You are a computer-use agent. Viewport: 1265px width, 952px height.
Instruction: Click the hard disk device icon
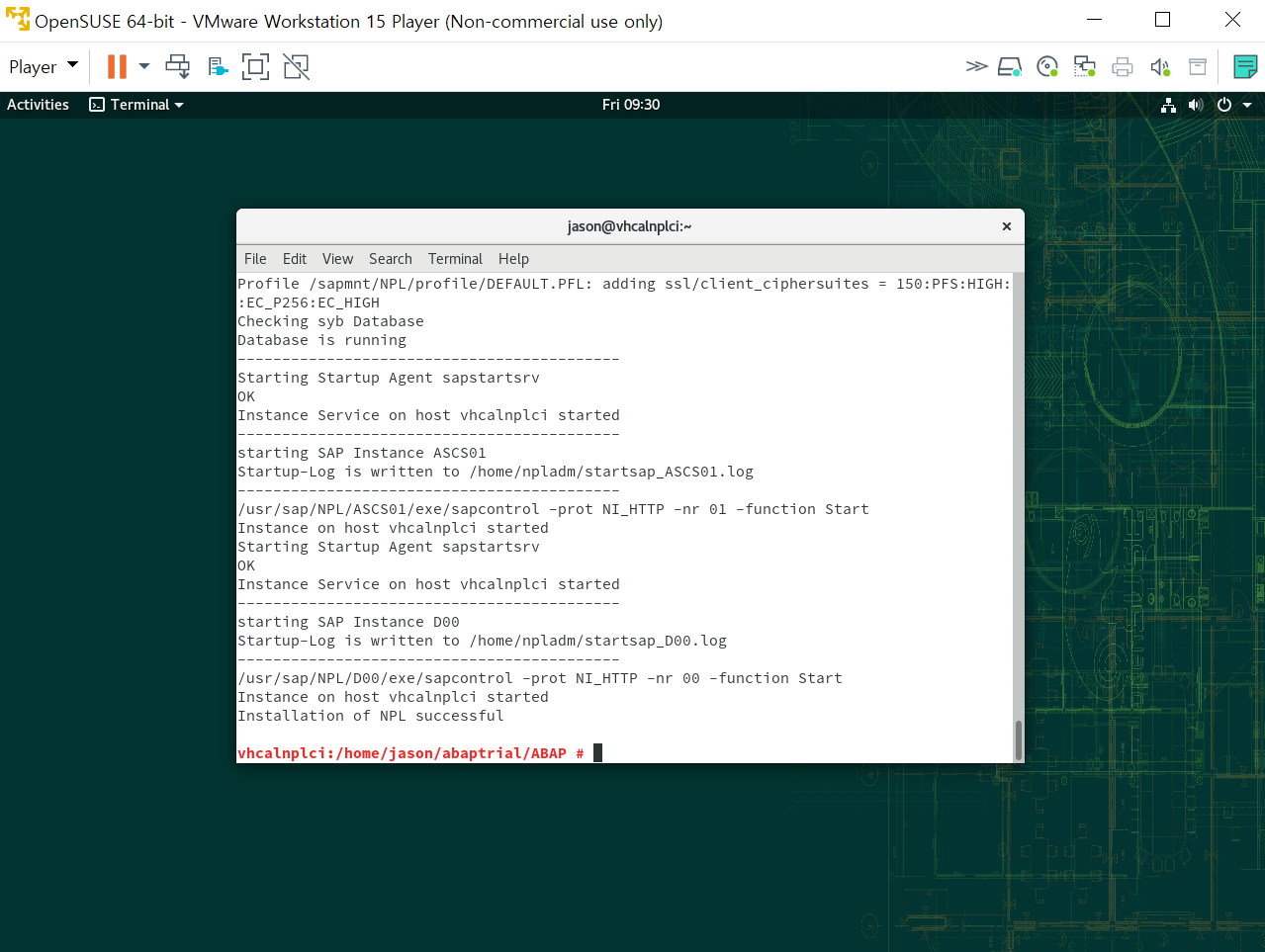pos(1010,66)
